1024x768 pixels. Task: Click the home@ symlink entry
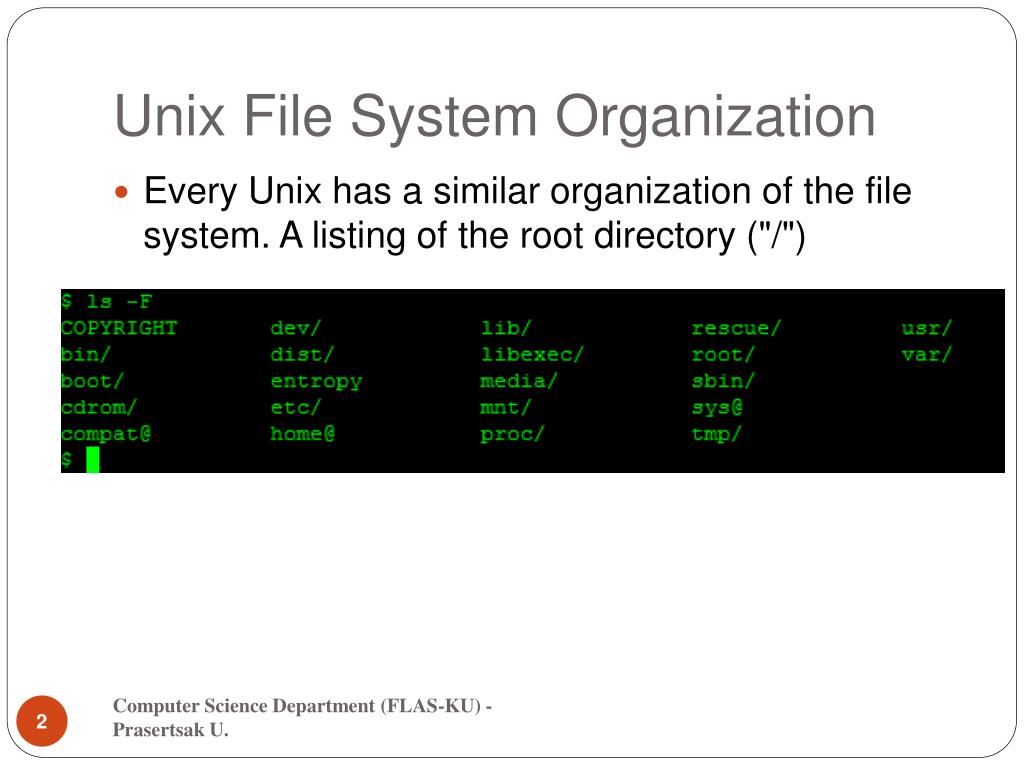click(302, 434)
